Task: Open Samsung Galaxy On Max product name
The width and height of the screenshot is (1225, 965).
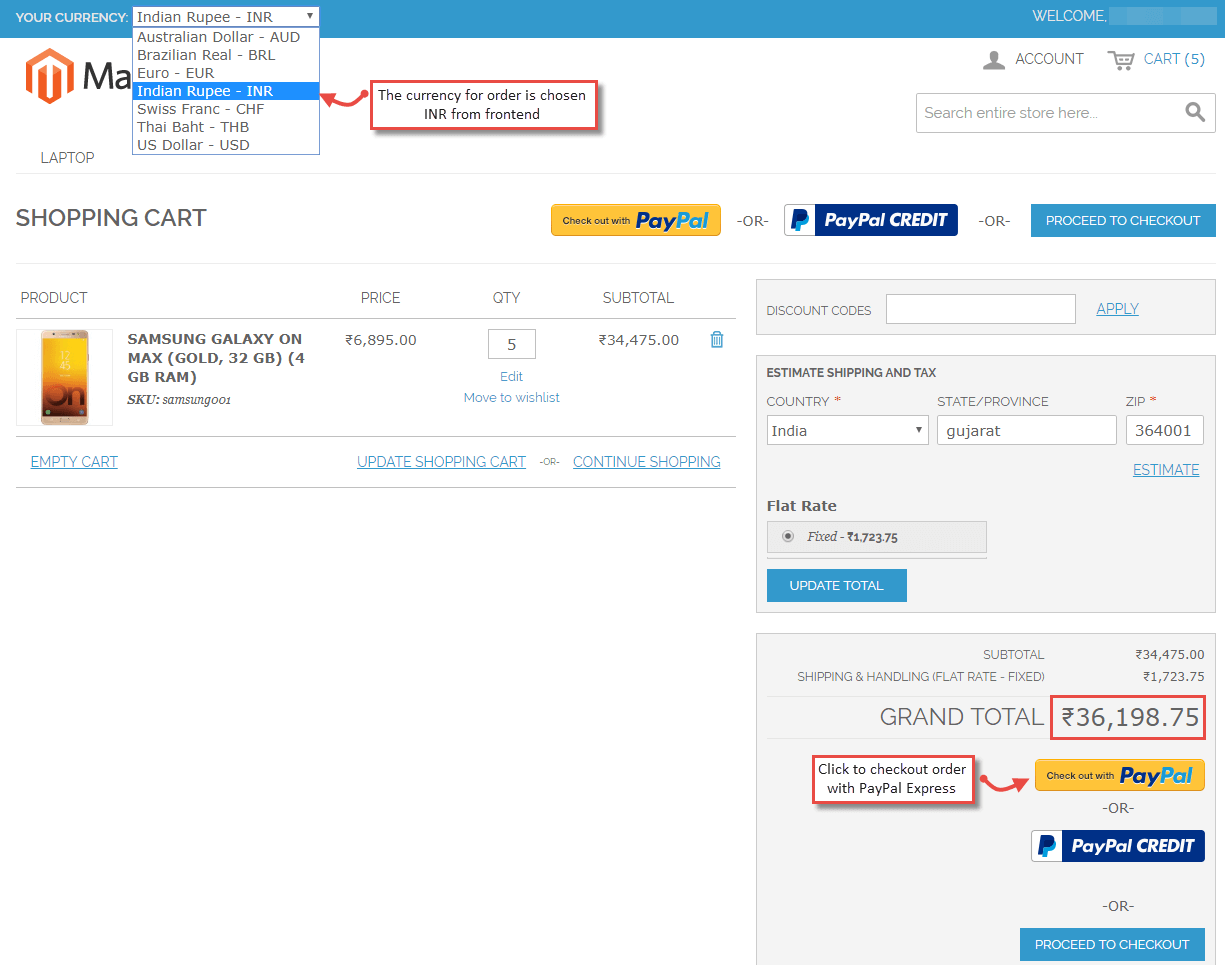Action: pyautogui.click(x=216, y=358)
